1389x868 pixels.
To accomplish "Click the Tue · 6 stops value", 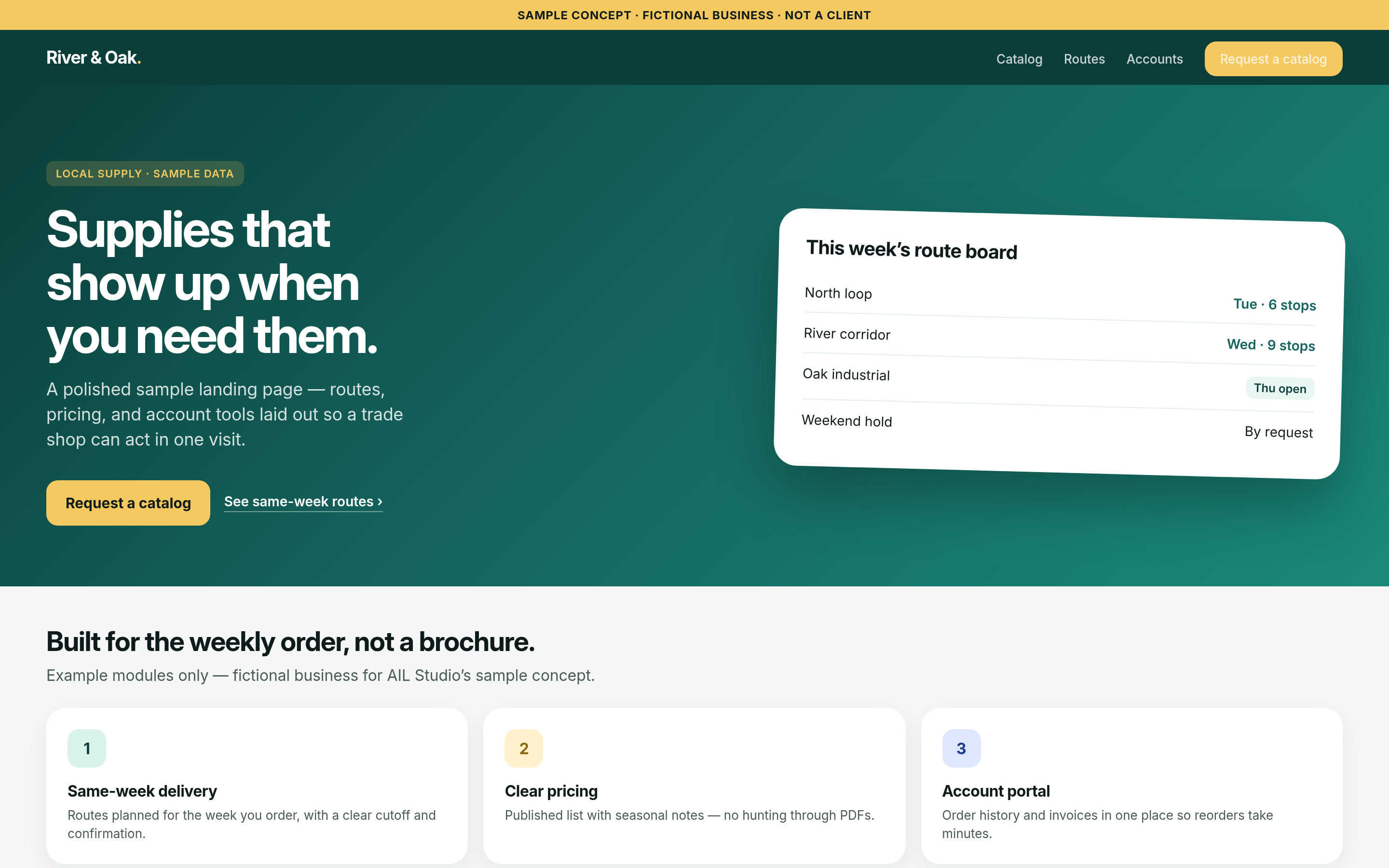I will 1275,304.
